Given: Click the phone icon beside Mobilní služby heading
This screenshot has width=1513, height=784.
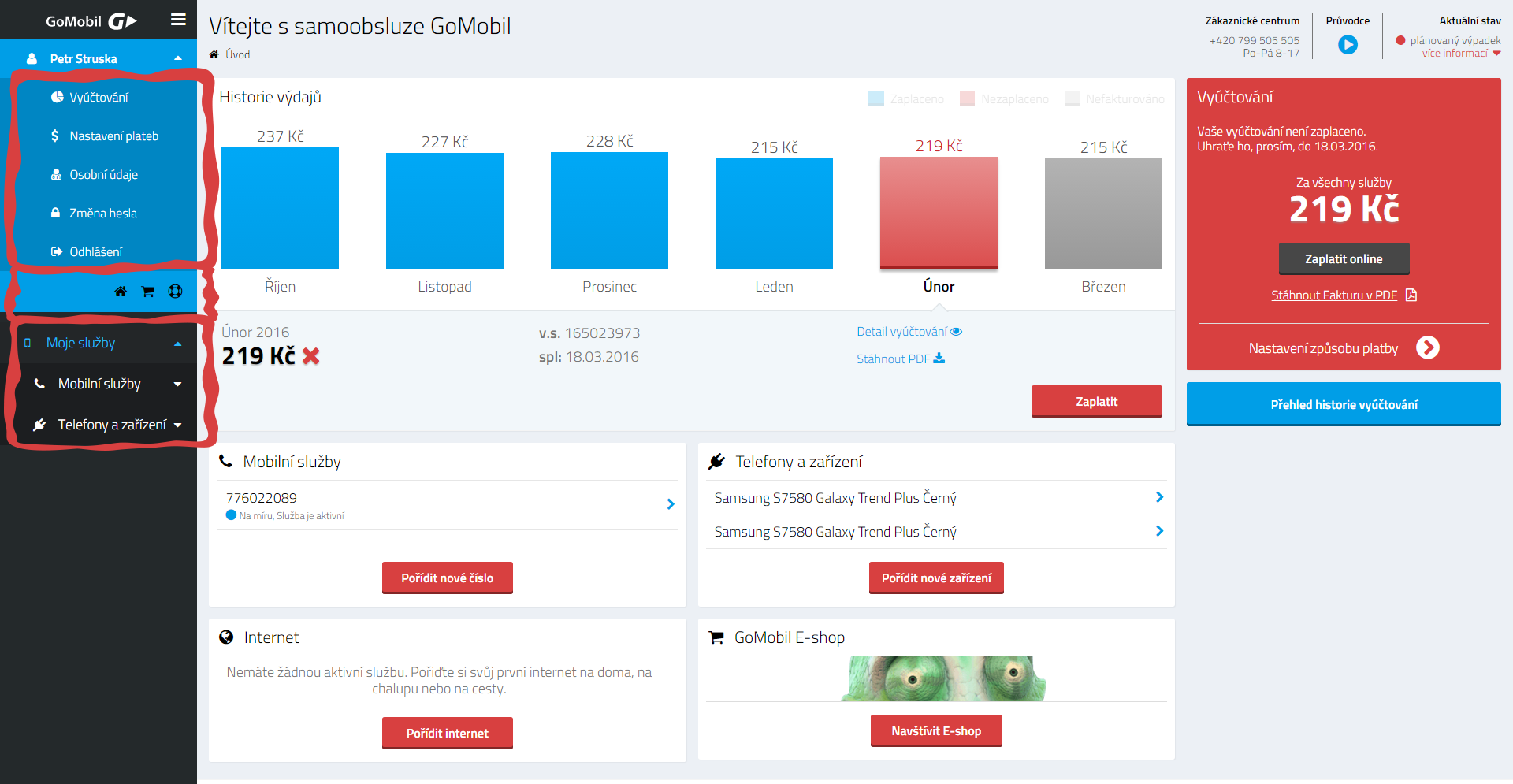Looking at the screenshot, I should [225, 461].
